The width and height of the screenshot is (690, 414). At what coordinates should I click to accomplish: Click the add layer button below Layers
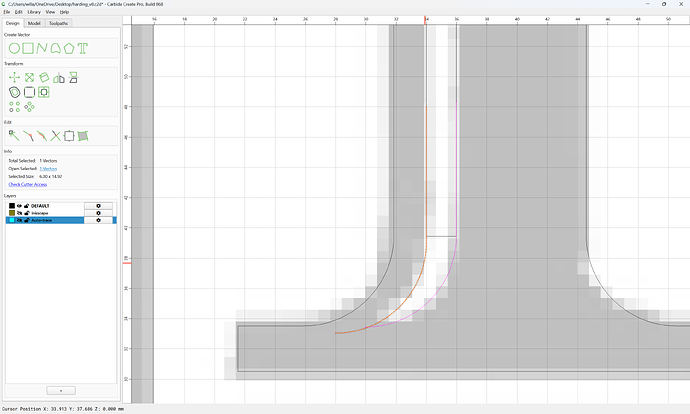(61, 391)
